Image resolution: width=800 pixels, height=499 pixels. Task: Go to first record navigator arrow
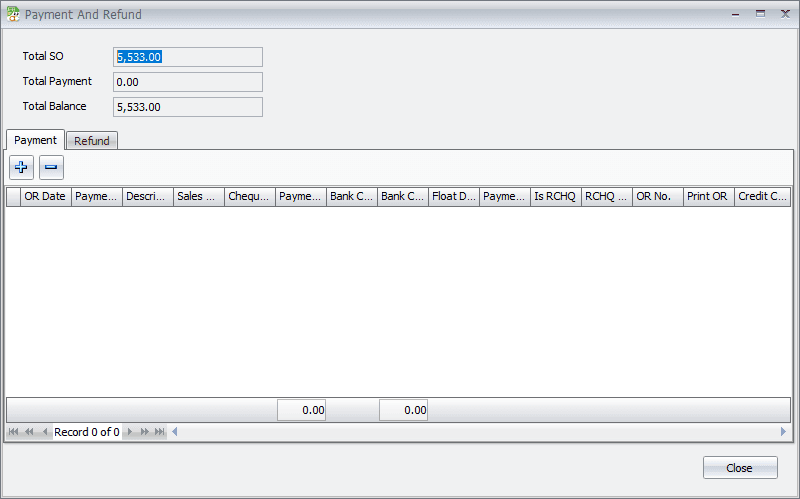click(13, 432)
